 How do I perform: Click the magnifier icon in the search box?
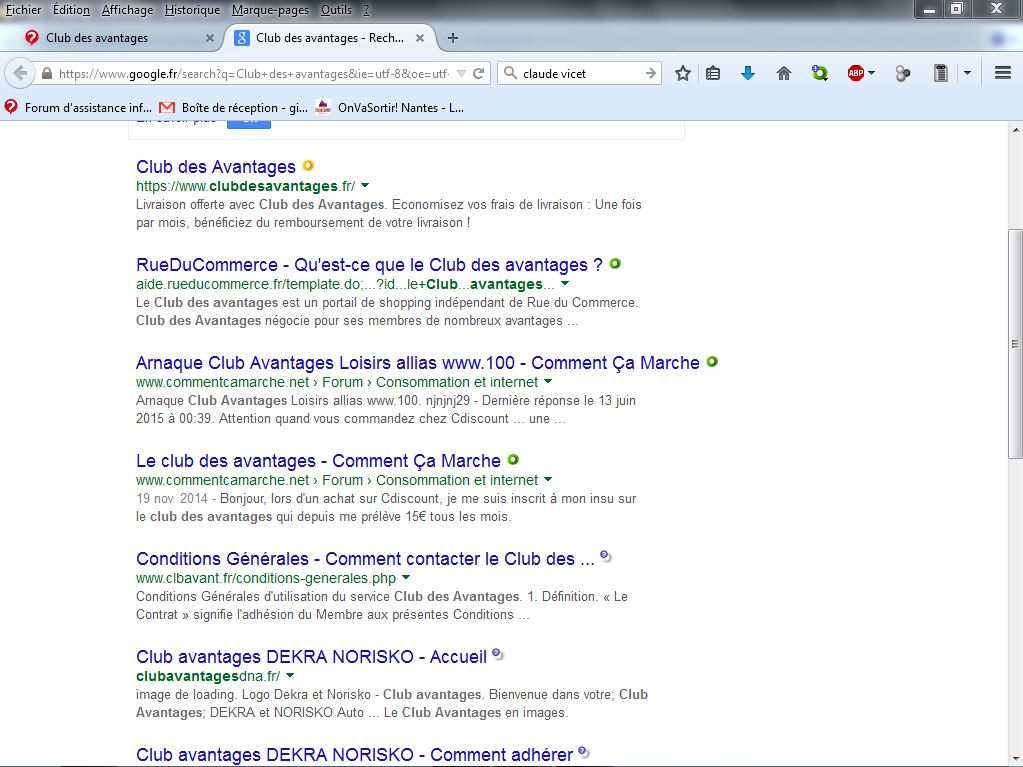tap(511, 73)
